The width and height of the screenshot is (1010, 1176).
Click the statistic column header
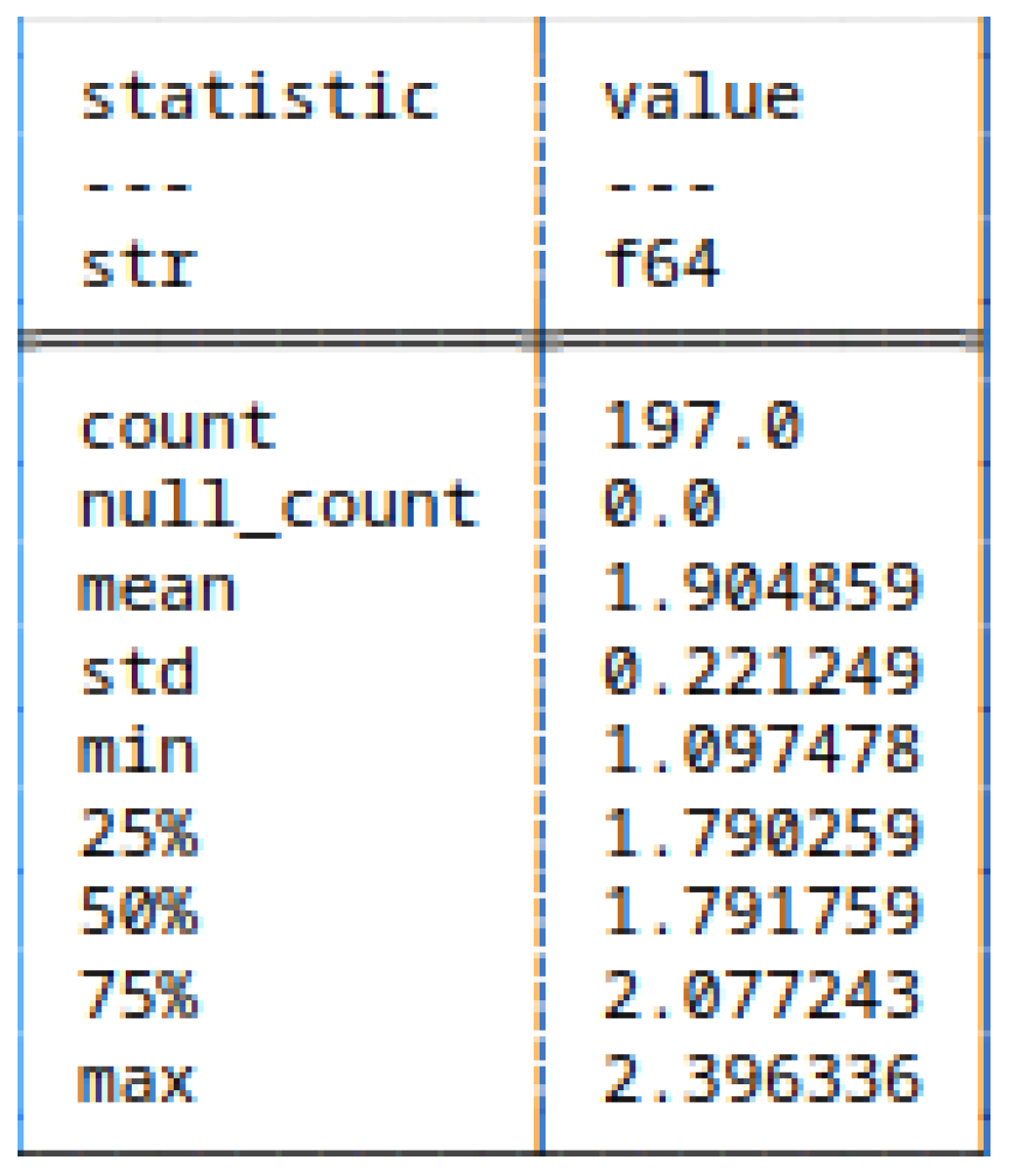click(x=259, y=98)
